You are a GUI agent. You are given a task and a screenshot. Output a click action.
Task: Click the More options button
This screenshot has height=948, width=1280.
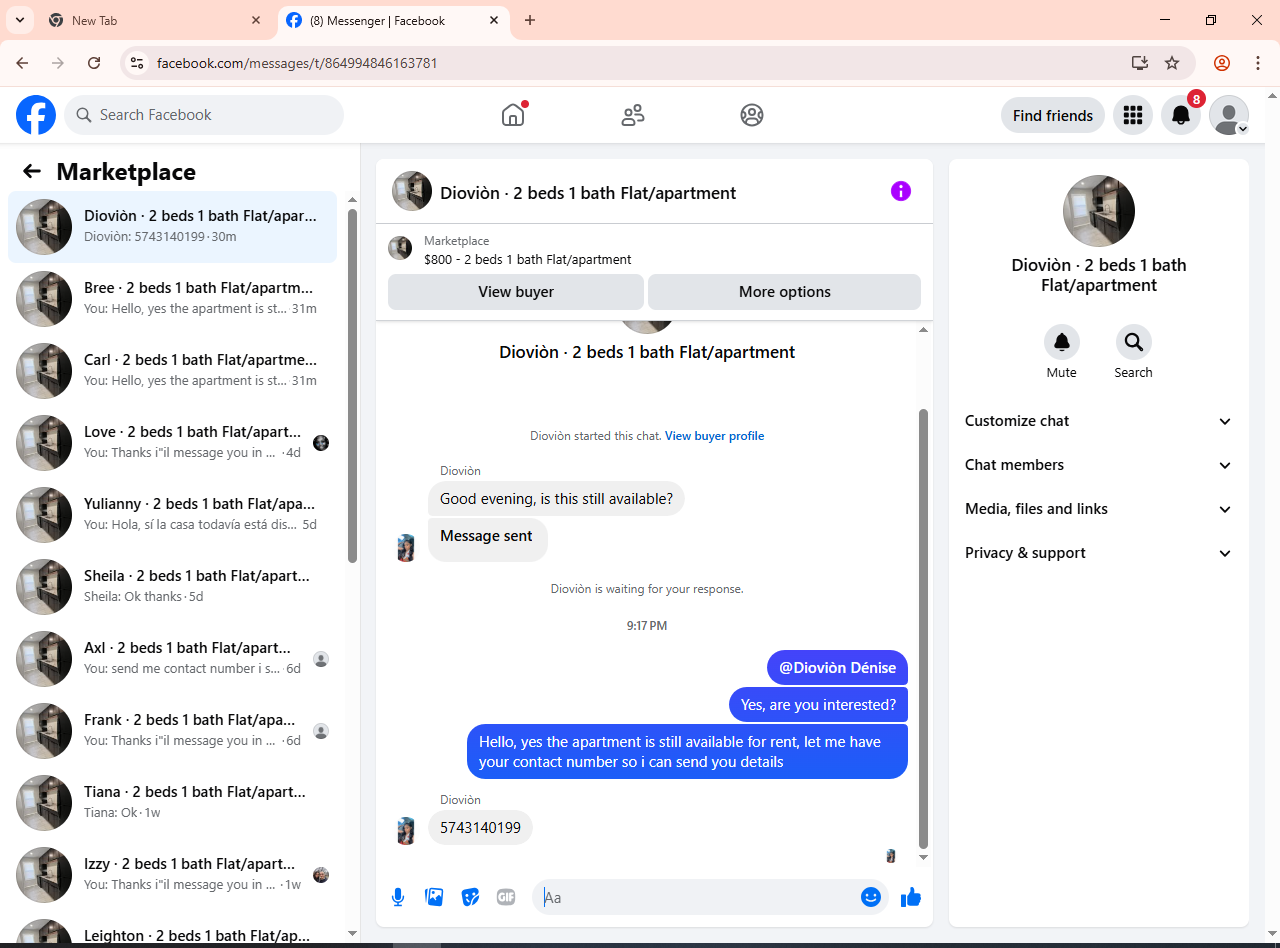785,292
